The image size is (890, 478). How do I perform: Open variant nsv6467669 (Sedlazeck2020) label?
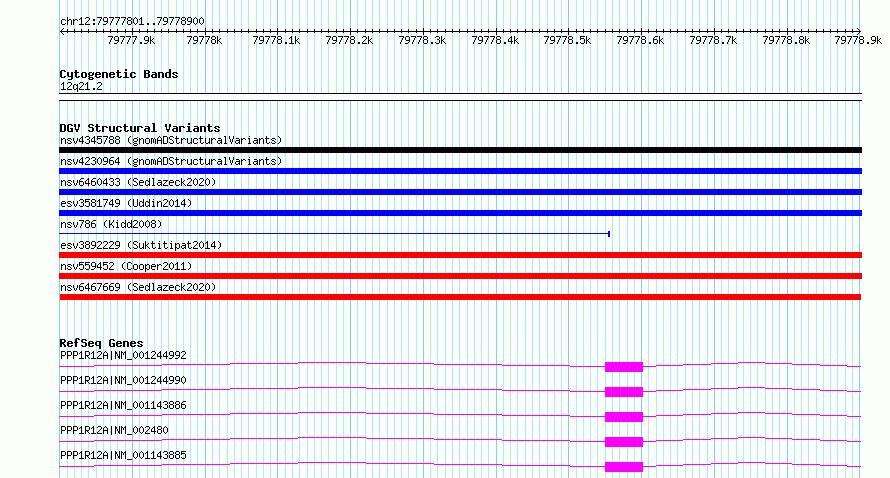[138, 287]
